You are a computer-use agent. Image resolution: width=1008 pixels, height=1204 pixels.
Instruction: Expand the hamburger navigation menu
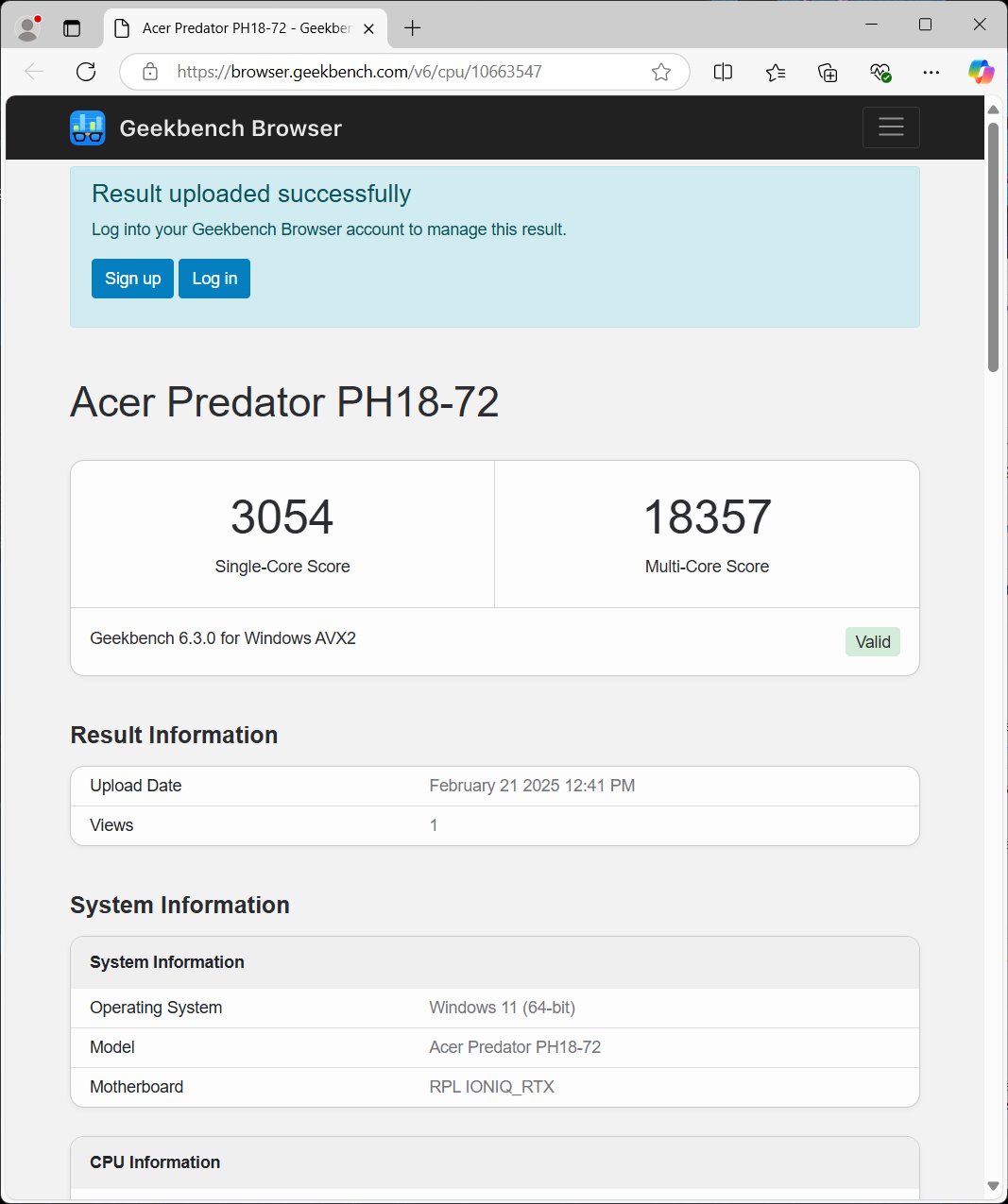[891, 127]
